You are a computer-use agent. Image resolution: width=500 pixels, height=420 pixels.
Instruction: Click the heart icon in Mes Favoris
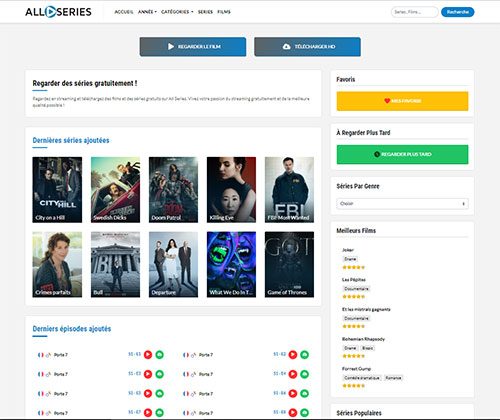(387, 101)
